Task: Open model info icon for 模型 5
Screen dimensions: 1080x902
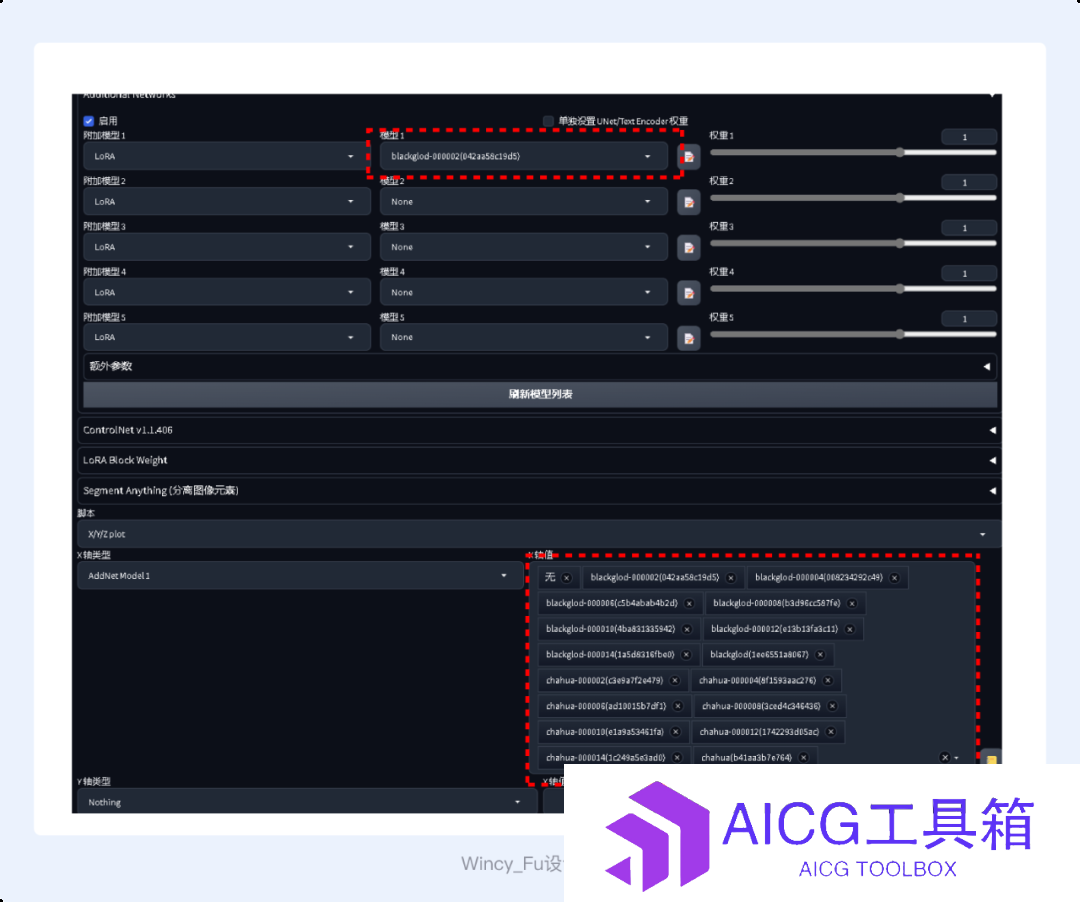Action: [689, 338]
